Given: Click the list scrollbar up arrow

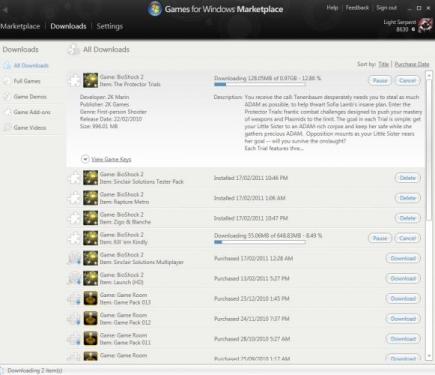Looking at the screenshot, I should [429, 76].
